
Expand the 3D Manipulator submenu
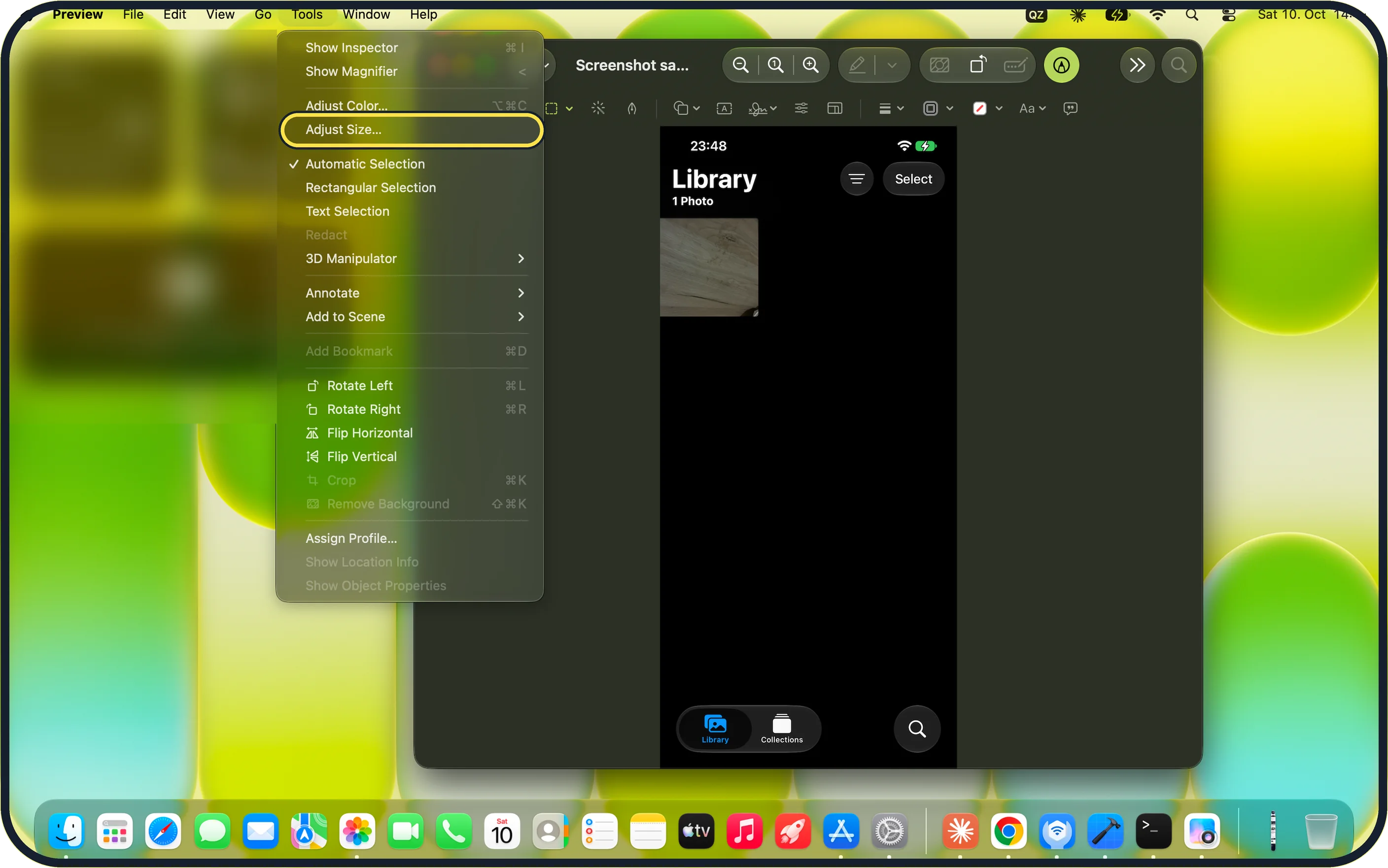click(x=411, y=258)
